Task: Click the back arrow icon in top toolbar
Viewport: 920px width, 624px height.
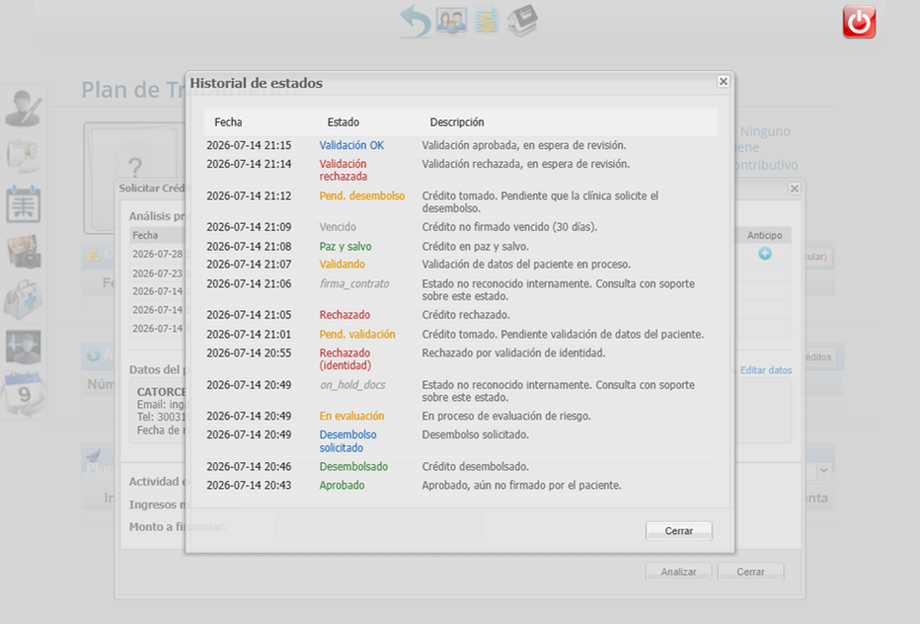Action: click(x=415, y=22)
